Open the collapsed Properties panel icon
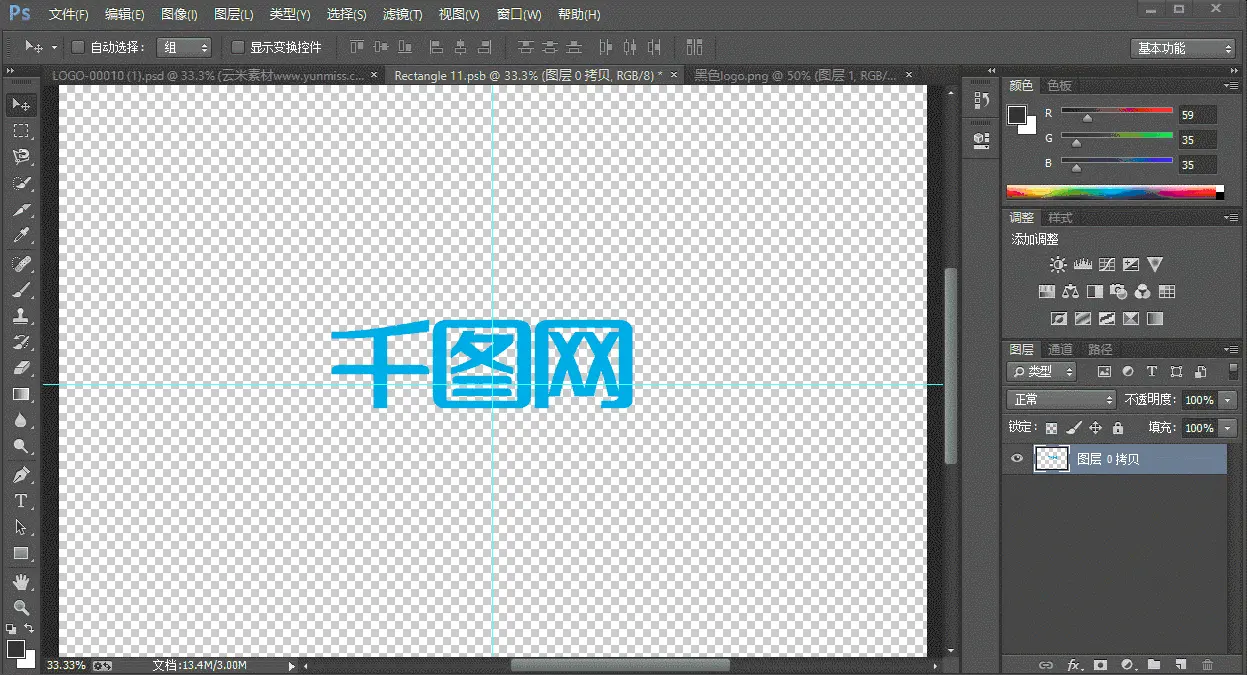The width and height of the screenshot is (1247, 675). (x=981, y=140)
